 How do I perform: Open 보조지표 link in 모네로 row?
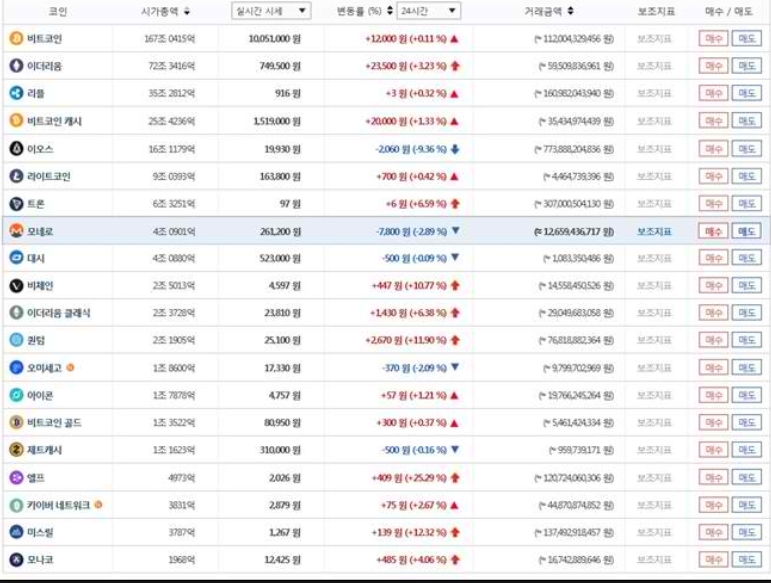pyautogui.click(x=654, y=231)
